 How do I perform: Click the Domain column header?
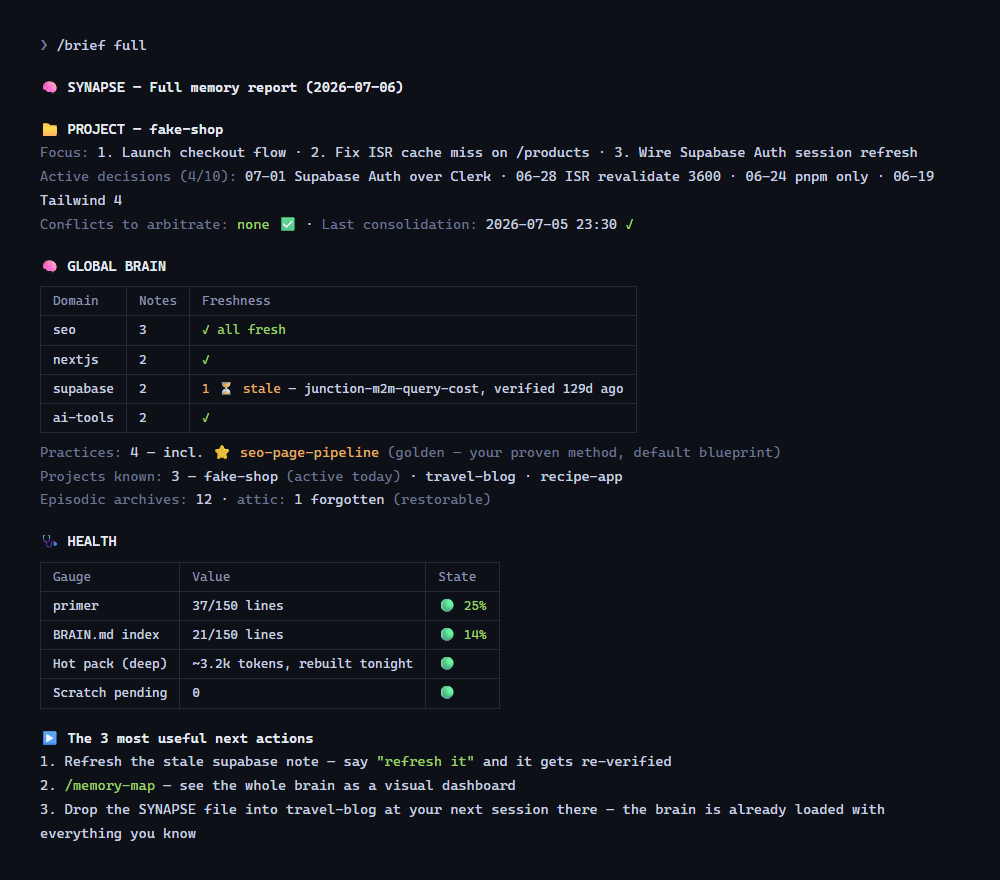tap(75, 301)
